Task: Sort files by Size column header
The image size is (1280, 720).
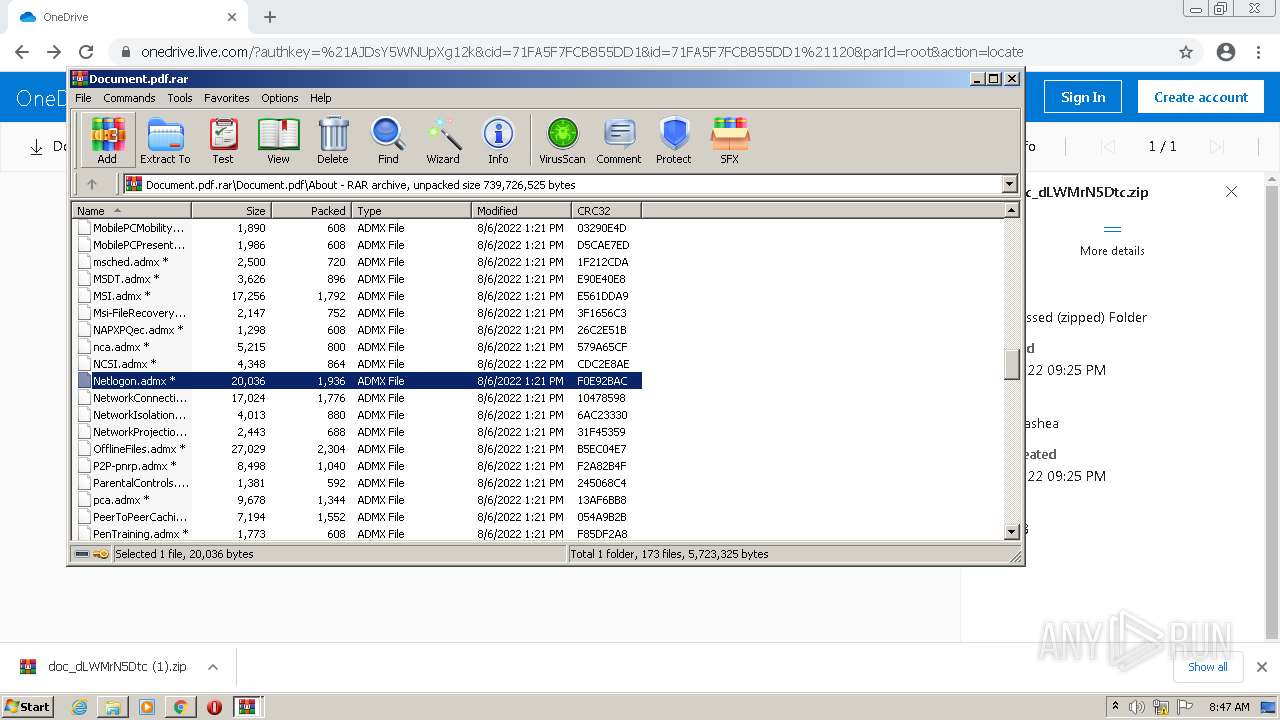Action: coord(232,210)
